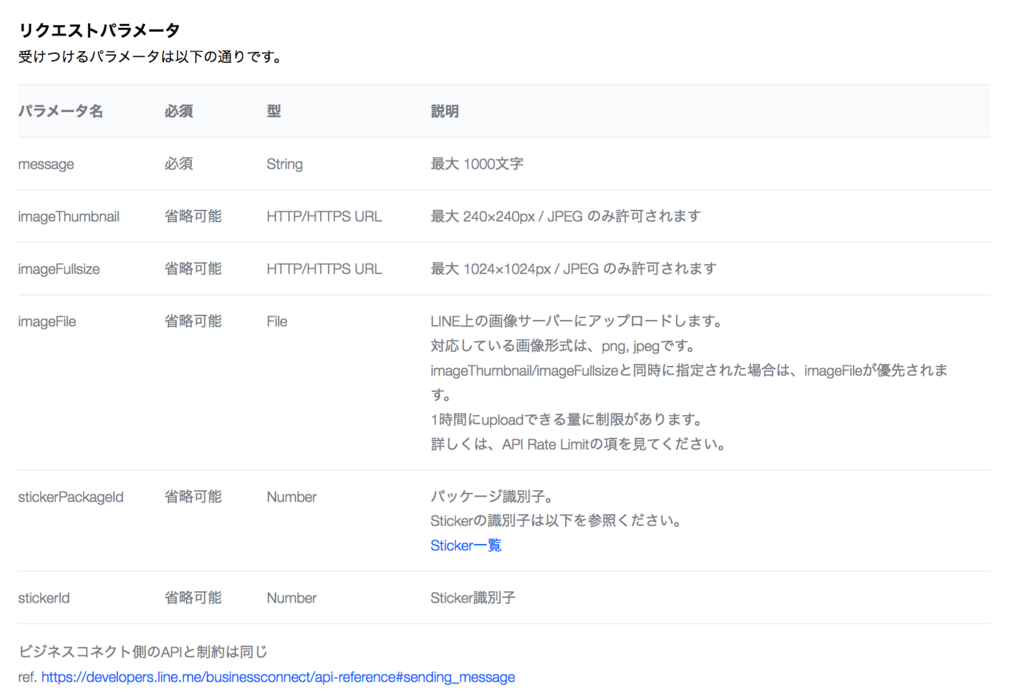The height and width of the screenshot is (693, 1024).
Task: Click the Number type cell for stickerId
Action: 291,597
